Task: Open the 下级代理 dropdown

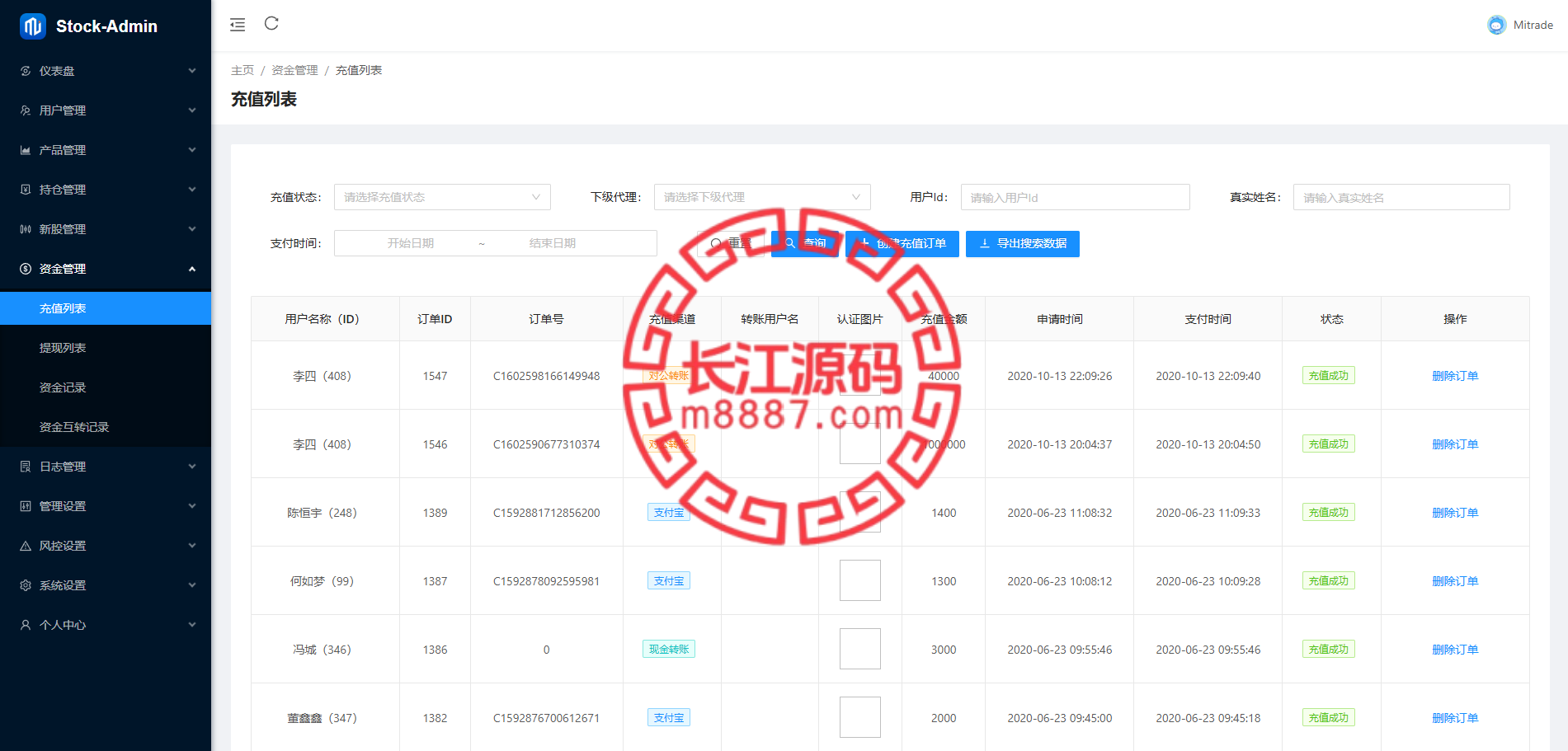Action: coord(762,197)
